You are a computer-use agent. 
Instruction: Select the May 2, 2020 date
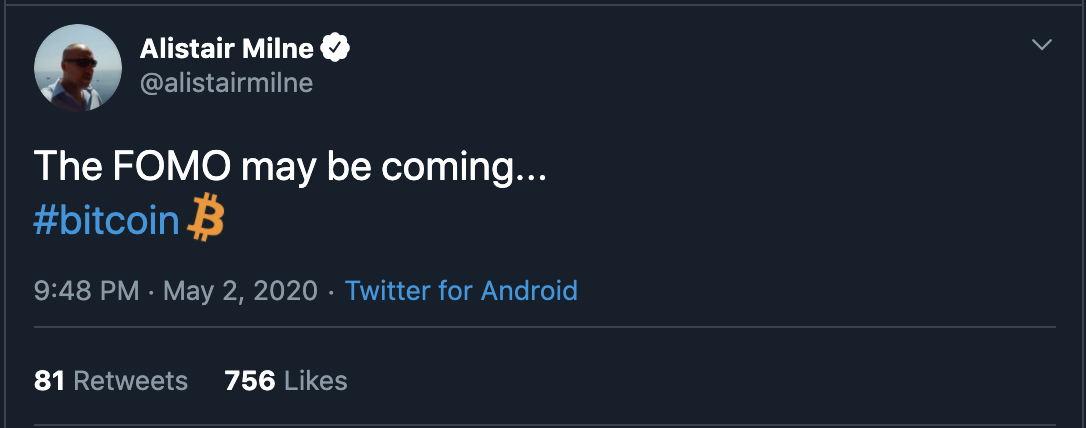pyautogui.click(x=240, y=291)
